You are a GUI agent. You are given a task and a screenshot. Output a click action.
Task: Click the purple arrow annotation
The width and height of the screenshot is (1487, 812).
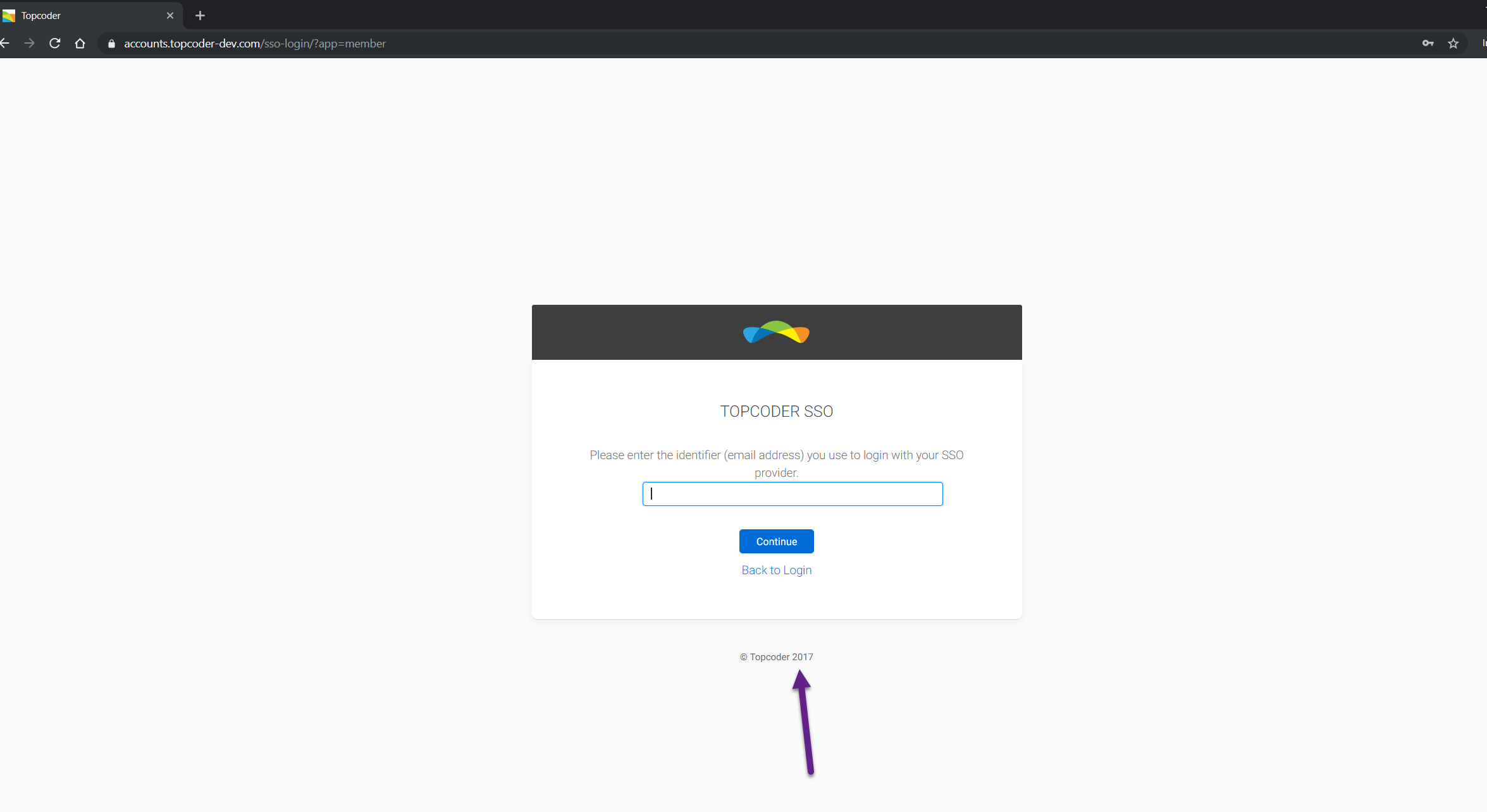805,721
